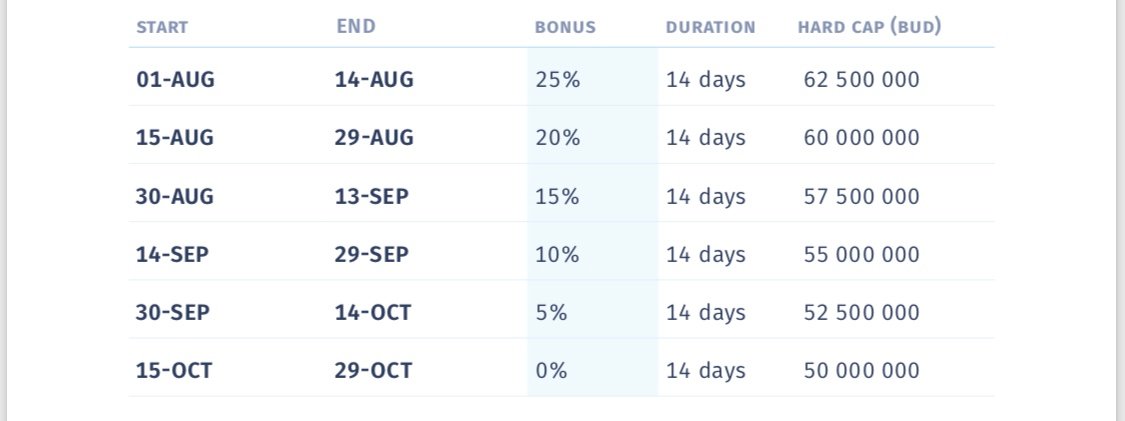This screenshot has width=1125, height=421.
Task: Select the 14-OCT end date
Action: (373, 313)
